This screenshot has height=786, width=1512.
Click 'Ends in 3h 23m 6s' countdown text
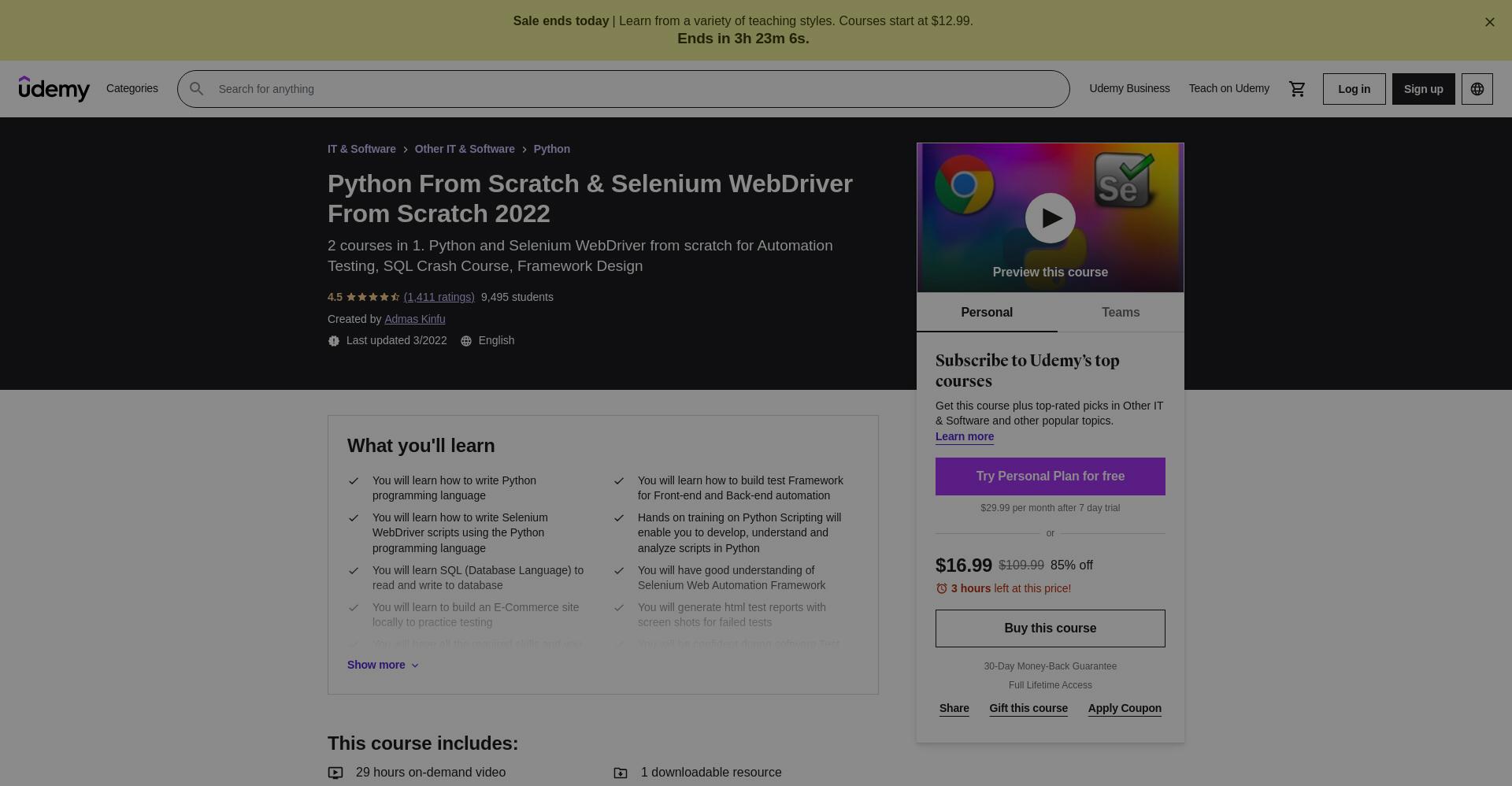(743, 39)
